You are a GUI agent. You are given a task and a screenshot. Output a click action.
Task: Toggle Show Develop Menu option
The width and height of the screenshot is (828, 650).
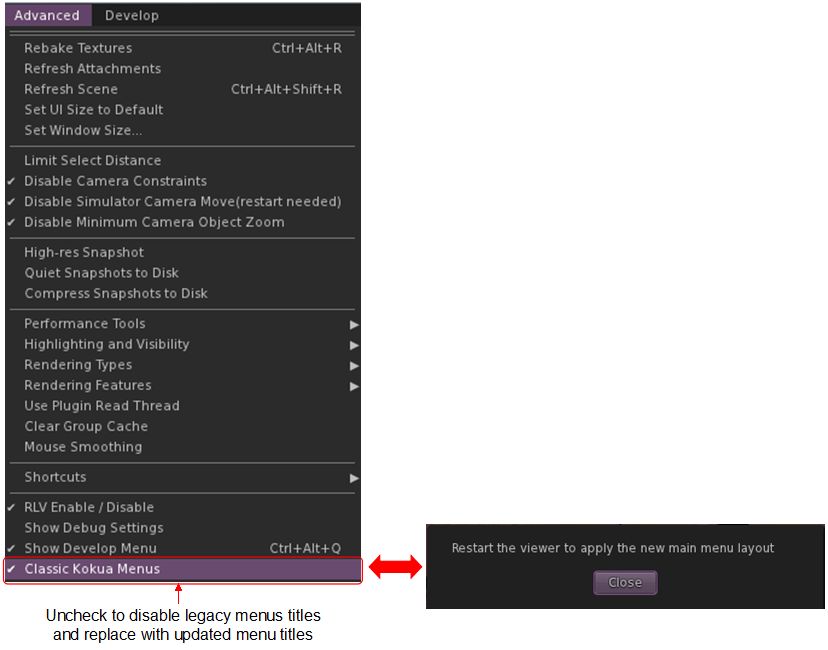[x=90, y=548]
